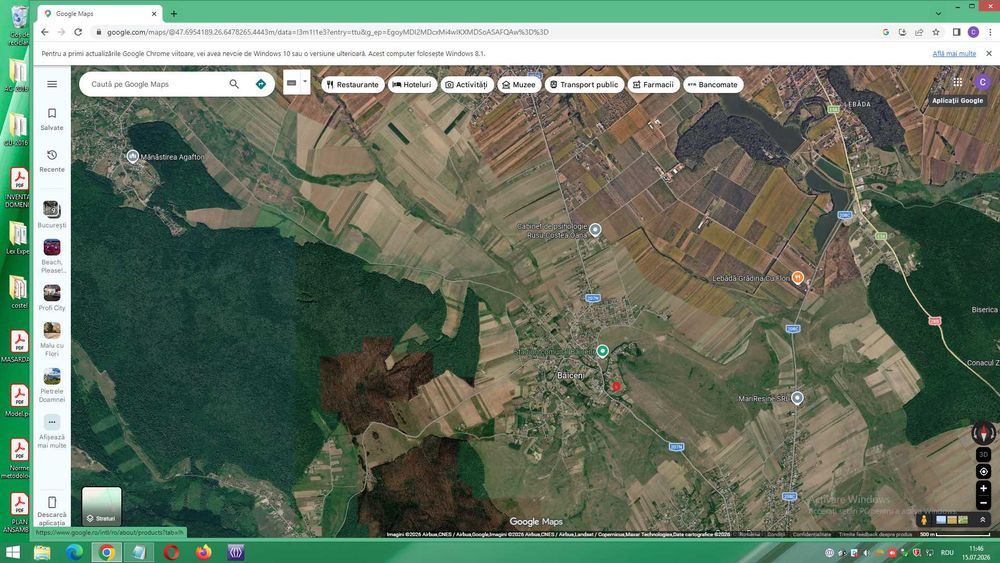Select the Mănăstirea Agafton map pin

[132, 156]
